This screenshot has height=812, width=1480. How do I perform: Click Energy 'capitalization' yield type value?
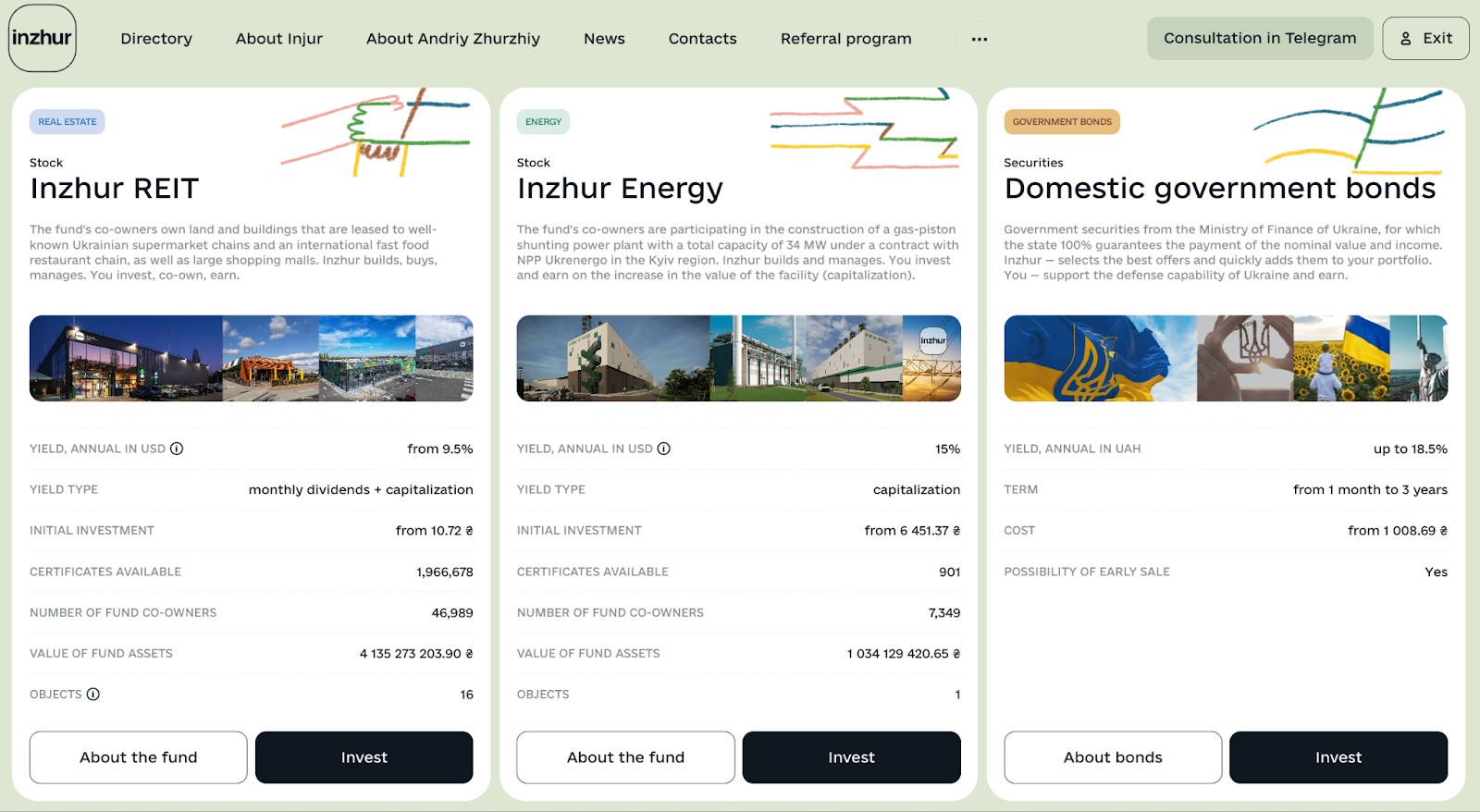coord(917,489)
